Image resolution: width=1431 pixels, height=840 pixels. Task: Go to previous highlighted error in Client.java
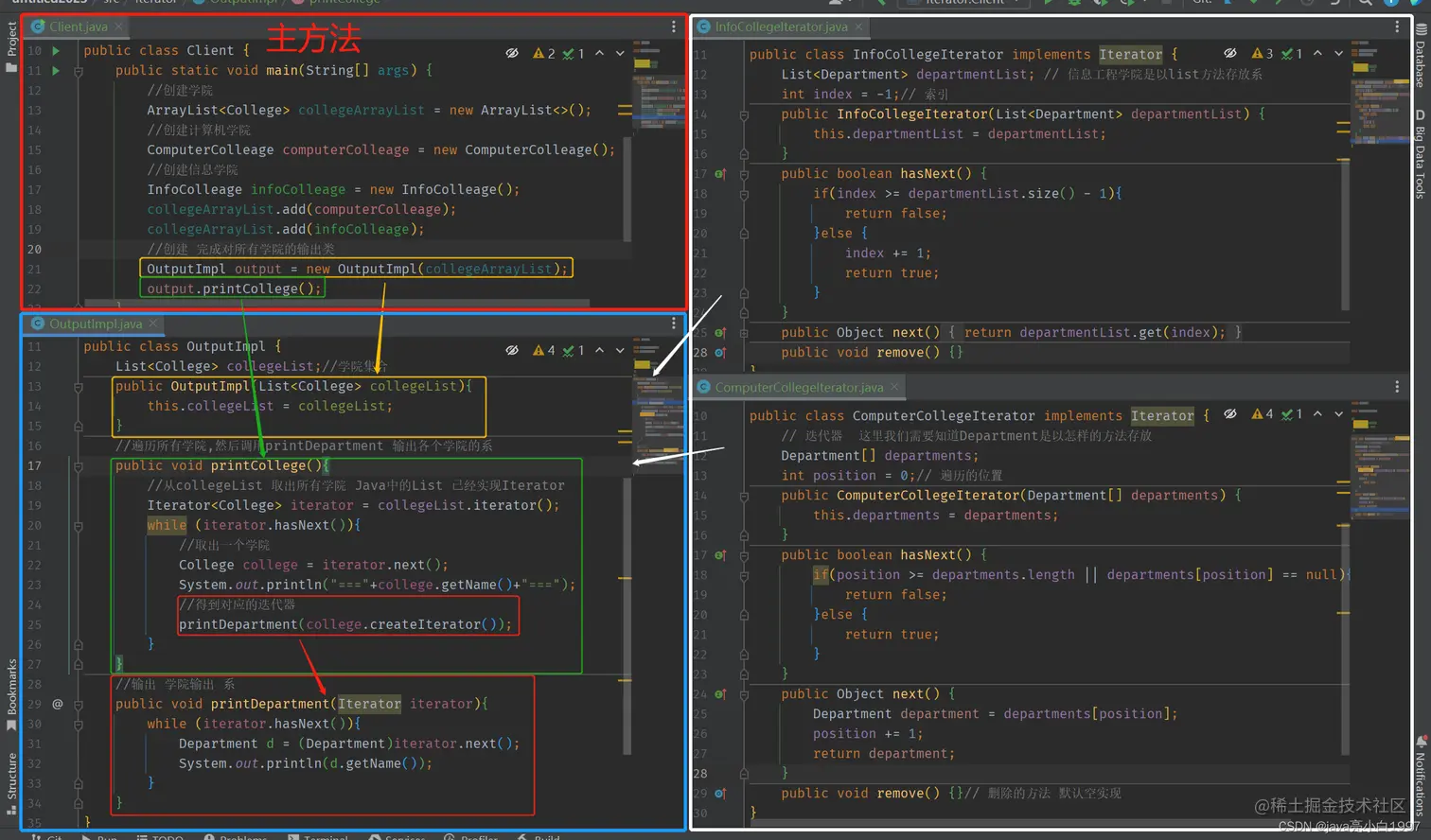pos(600,53)
